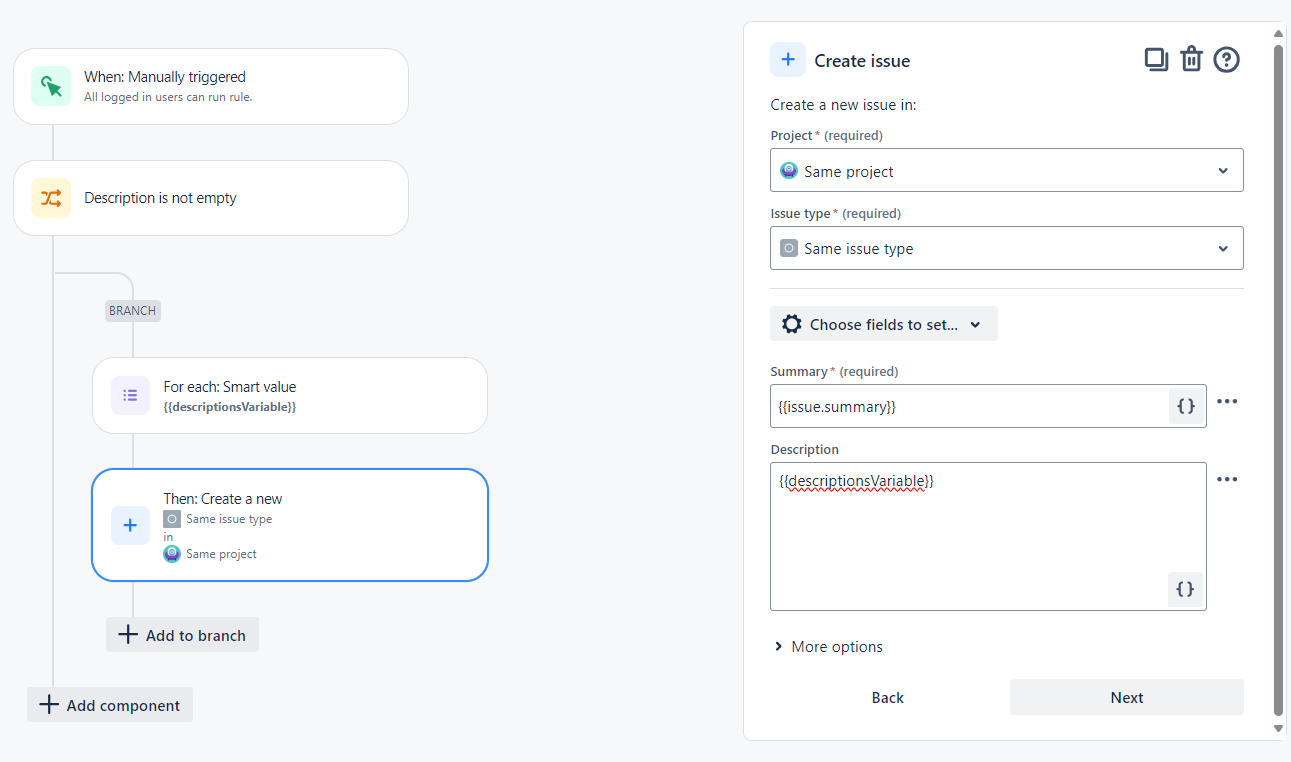1291x762 pixels.
Task: Open the Issue type dropdown showing Same issue type
Action: (x=1006, y=247)
